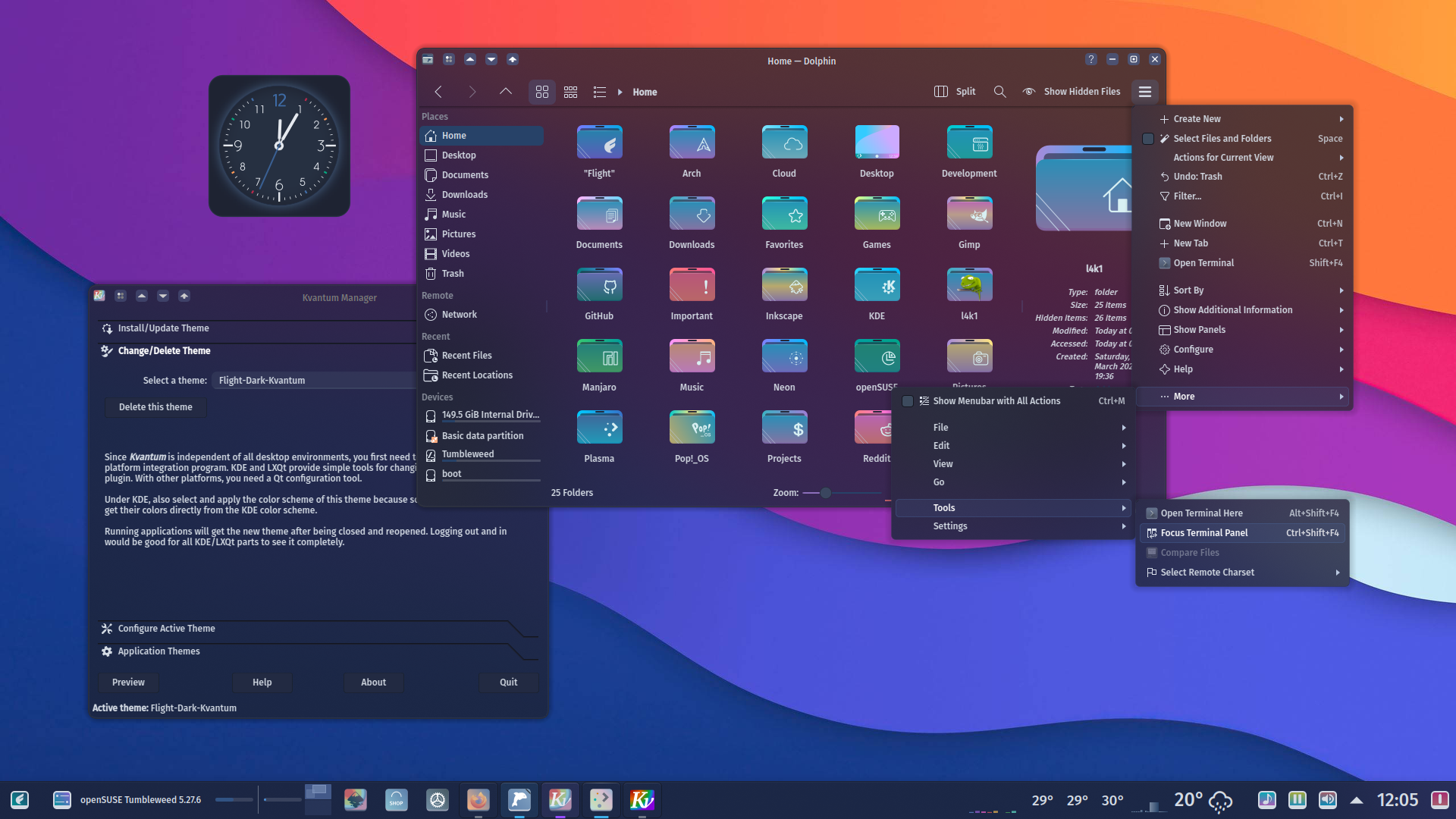The width and height of the screenshot is (1456, 819).
Task: Open the Favorites folder
Action: point(784,223)
